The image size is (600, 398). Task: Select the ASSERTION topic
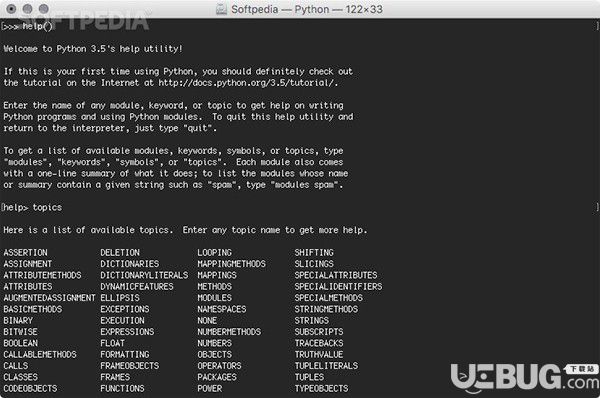point(26,253)
